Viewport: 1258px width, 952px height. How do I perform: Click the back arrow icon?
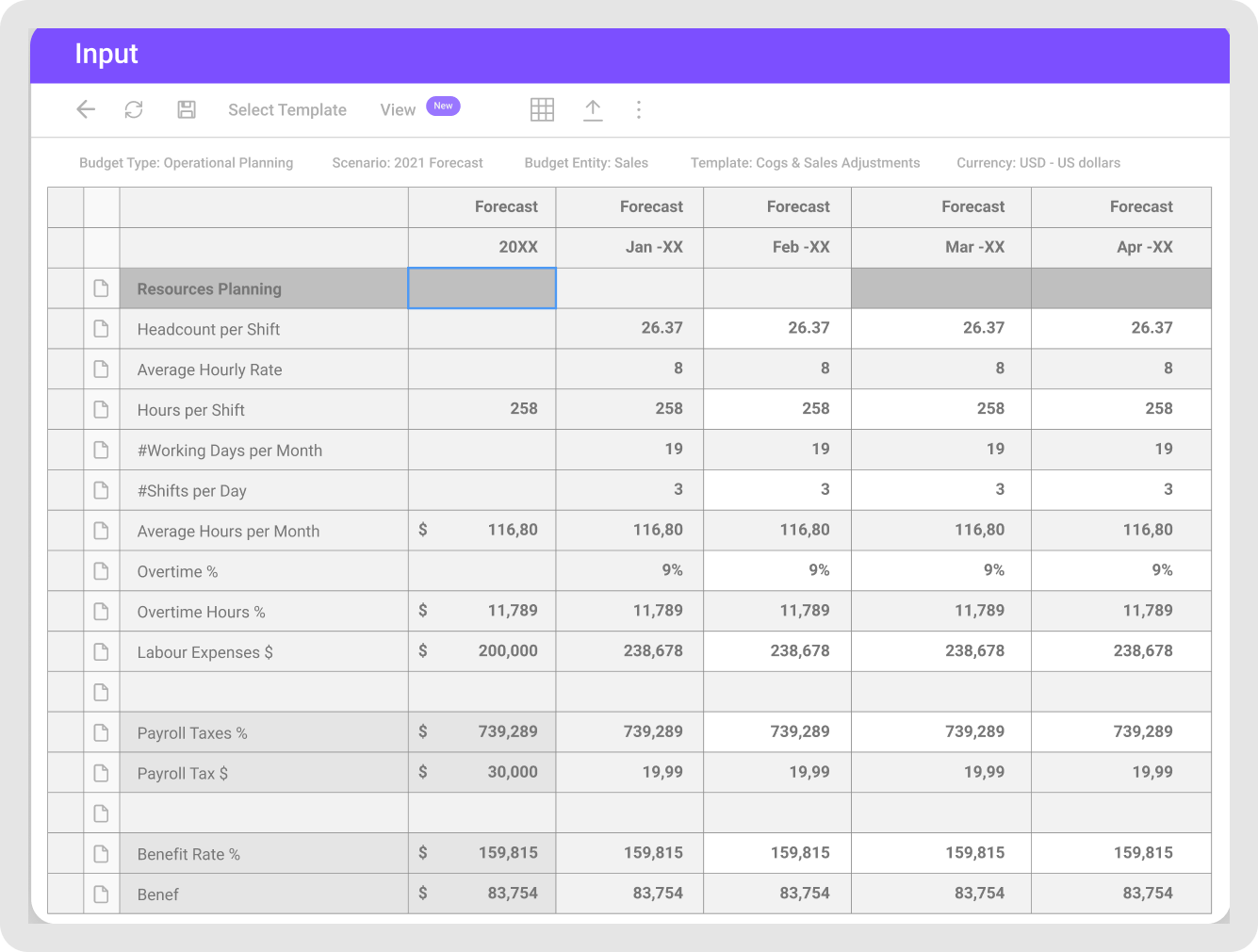(86, 109)
